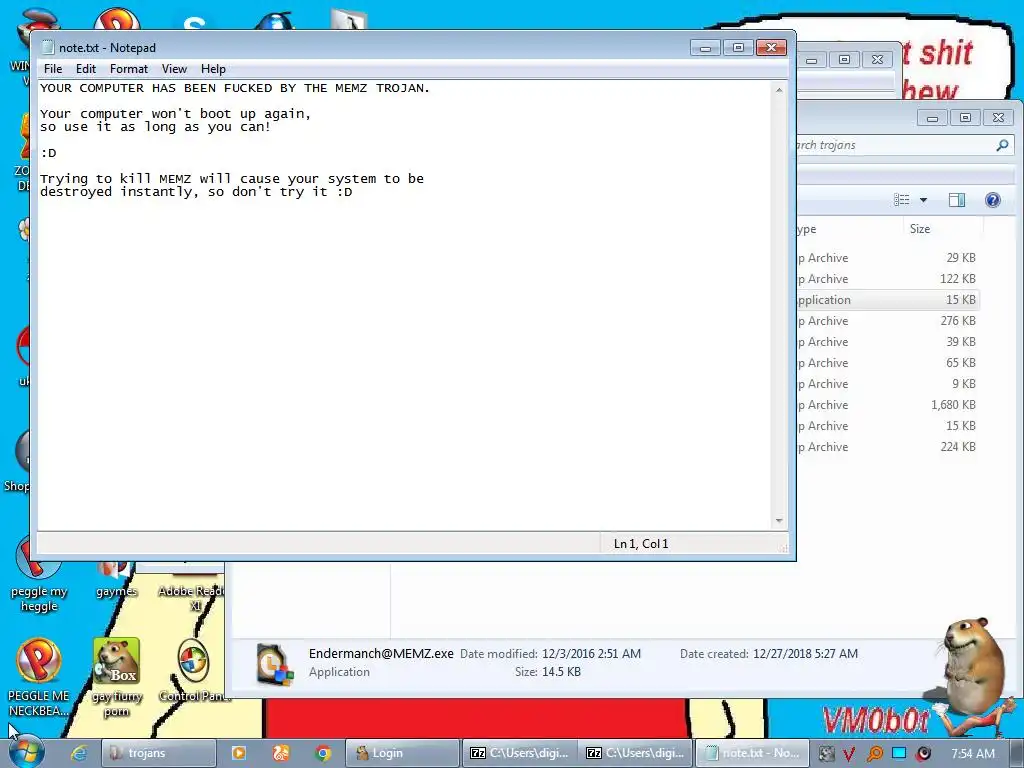Screen dimensions: 1024x768
Task: Expand the view options dropdown arrow in Explorer
Action: (x=923, y=200)
